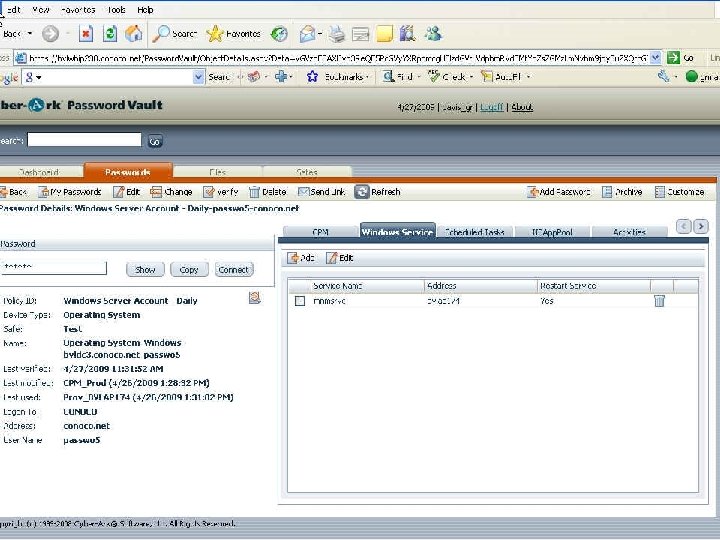Click the Show password button
The image size is (720, 540).
click(x=145, y=270)
